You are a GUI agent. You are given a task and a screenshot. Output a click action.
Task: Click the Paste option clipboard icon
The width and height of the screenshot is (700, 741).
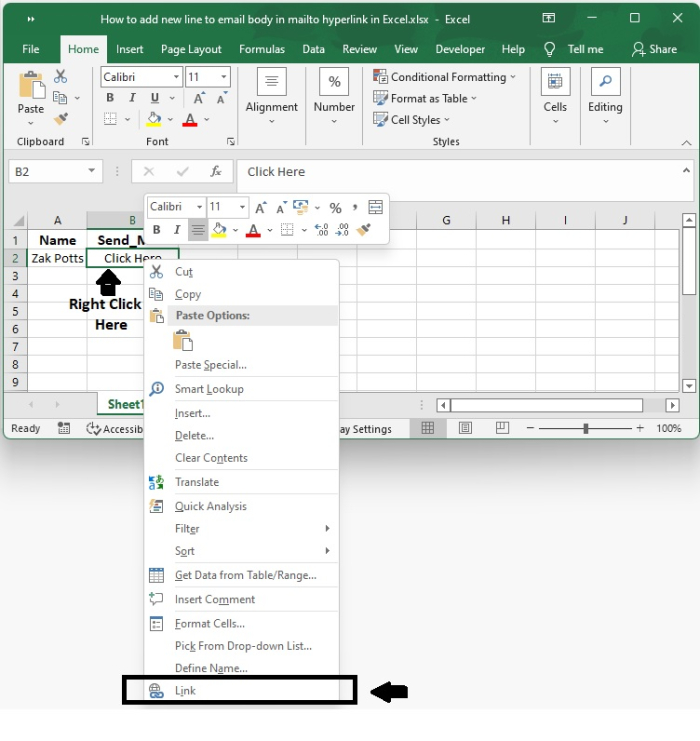(182, 341)
